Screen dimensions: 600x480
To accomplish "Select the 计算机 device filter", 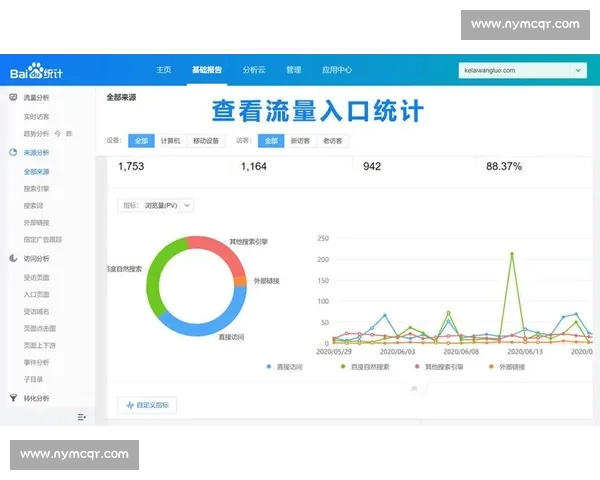I will [170, 141].
